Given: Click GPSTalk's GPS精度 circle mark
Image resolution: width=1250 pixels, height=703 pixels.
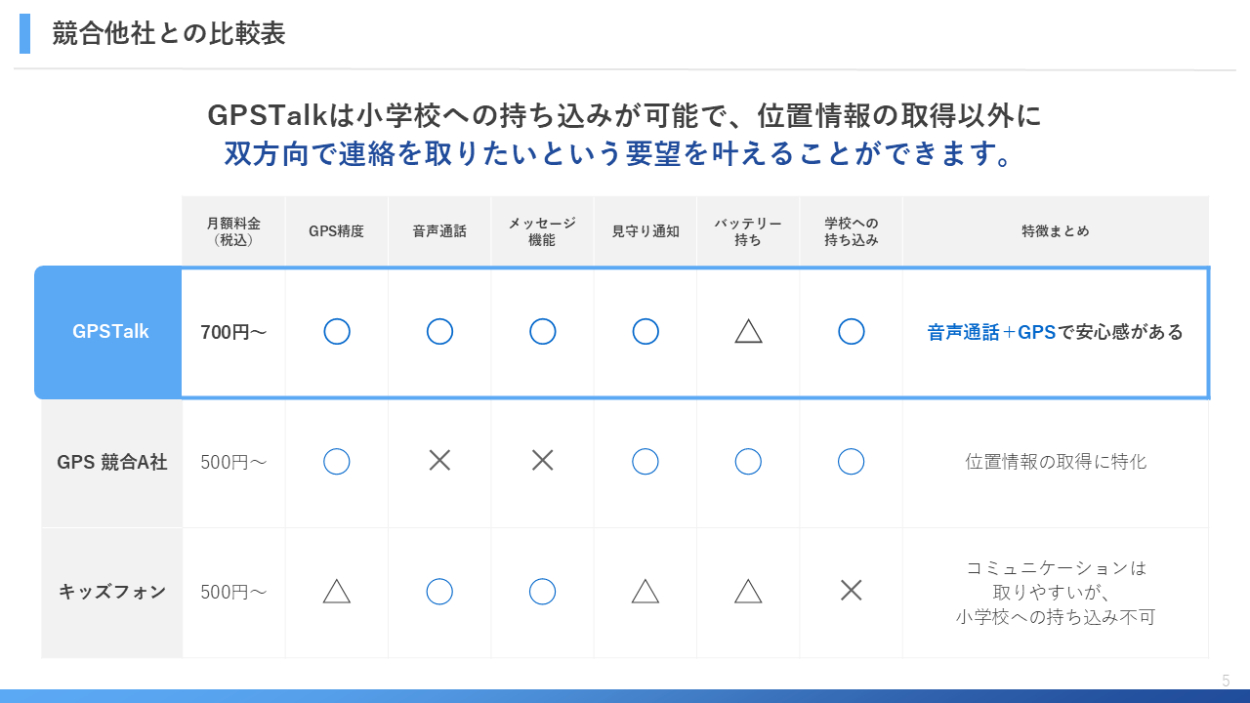Looking at the screenshot, I should pos(337,332).
